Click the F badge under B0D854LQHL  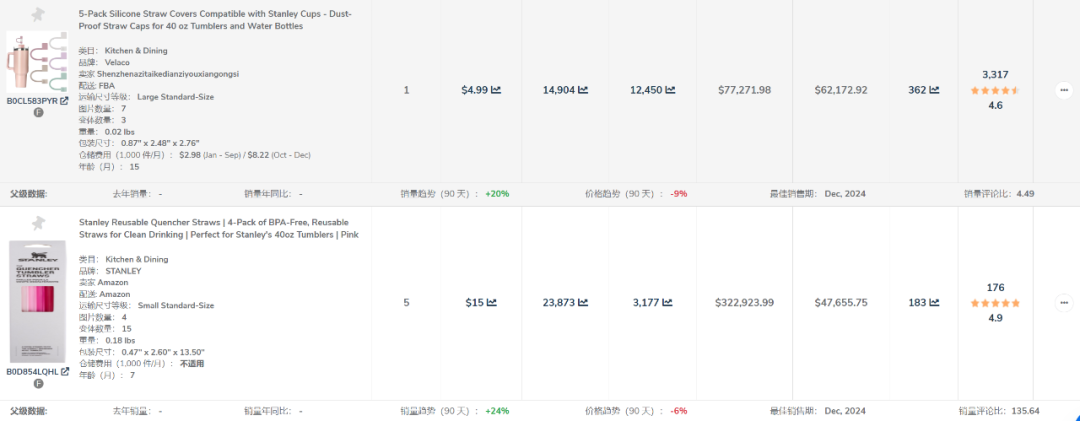coord(39,383)
